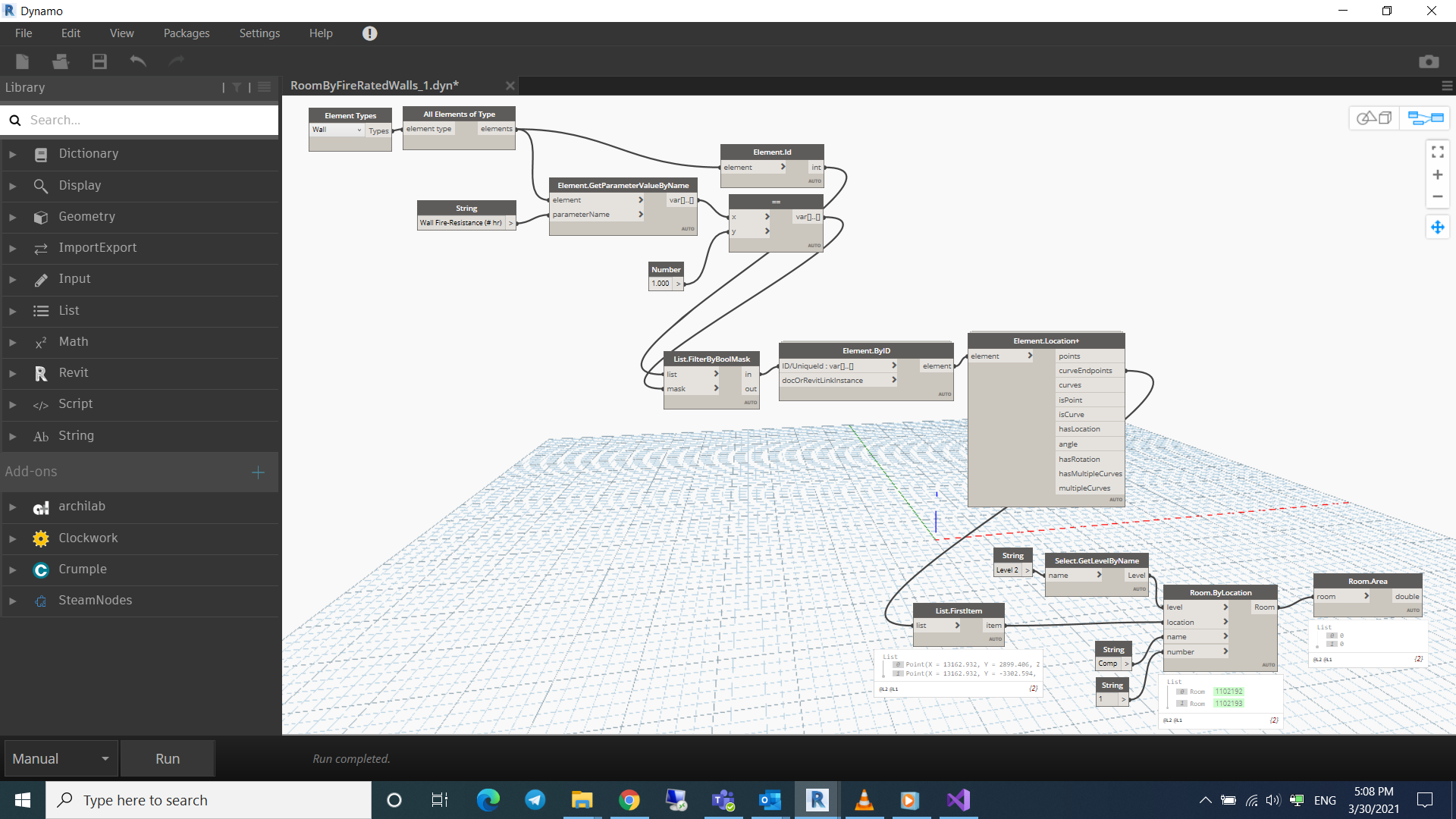Viewport: 1456px width, 819px height.
Task: Open Outlook from taskbar
Action: [770, 800]
